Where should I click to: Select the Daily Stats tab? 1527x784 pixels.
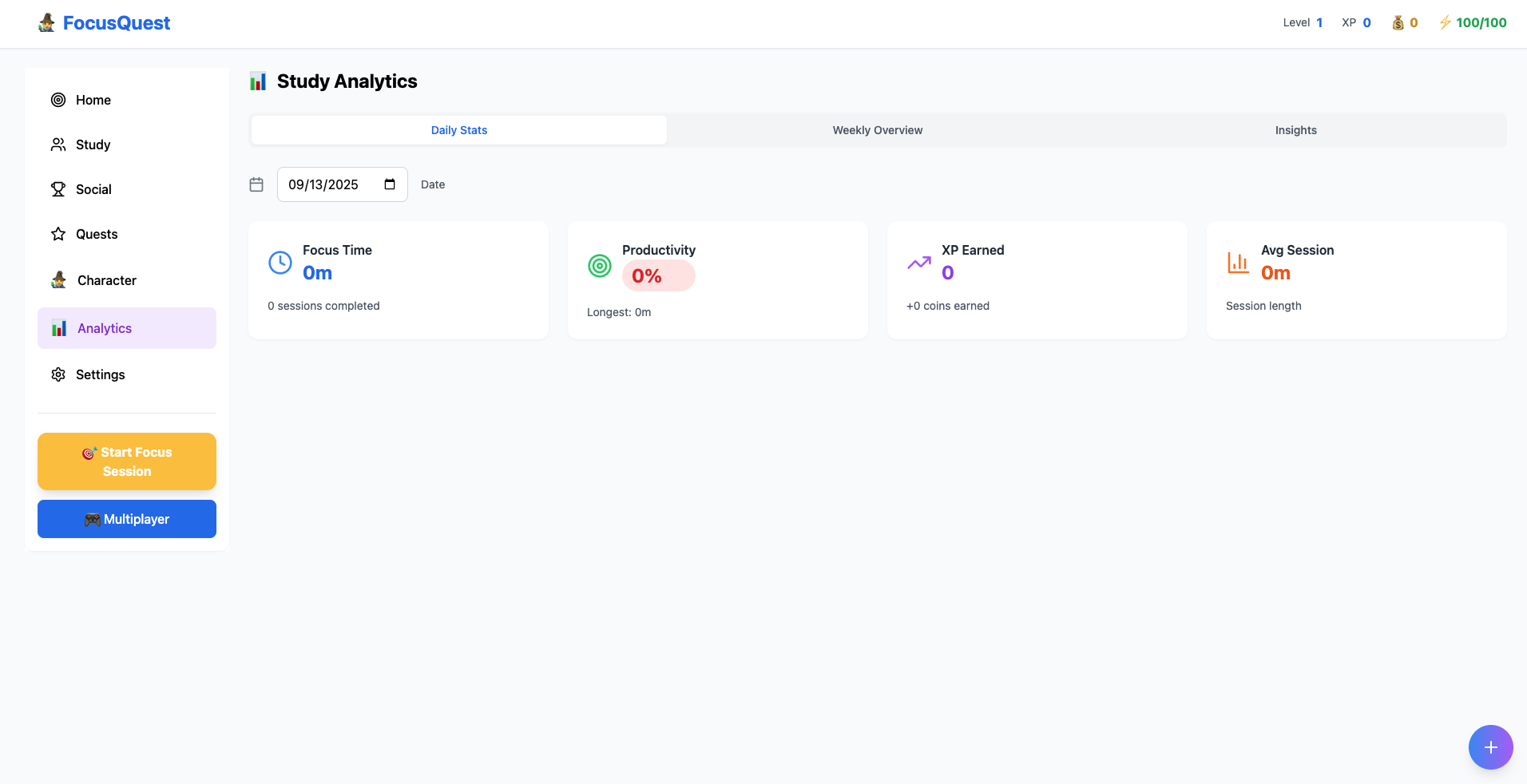458,130
